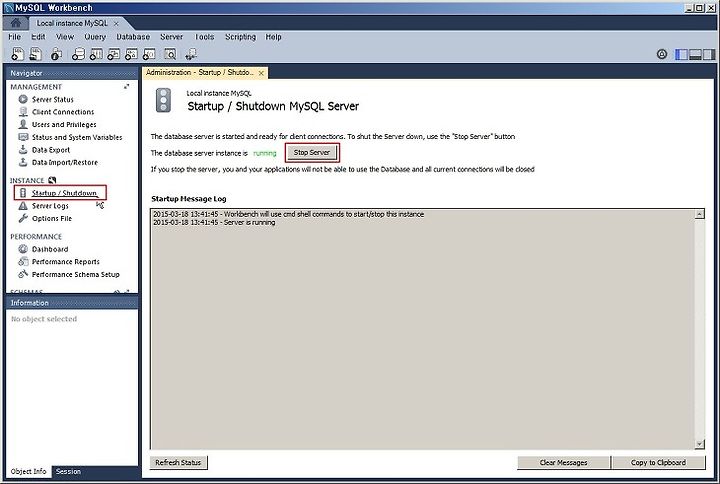
Task: Click the Server Status icon in Navigator
Action: [23, 99]
